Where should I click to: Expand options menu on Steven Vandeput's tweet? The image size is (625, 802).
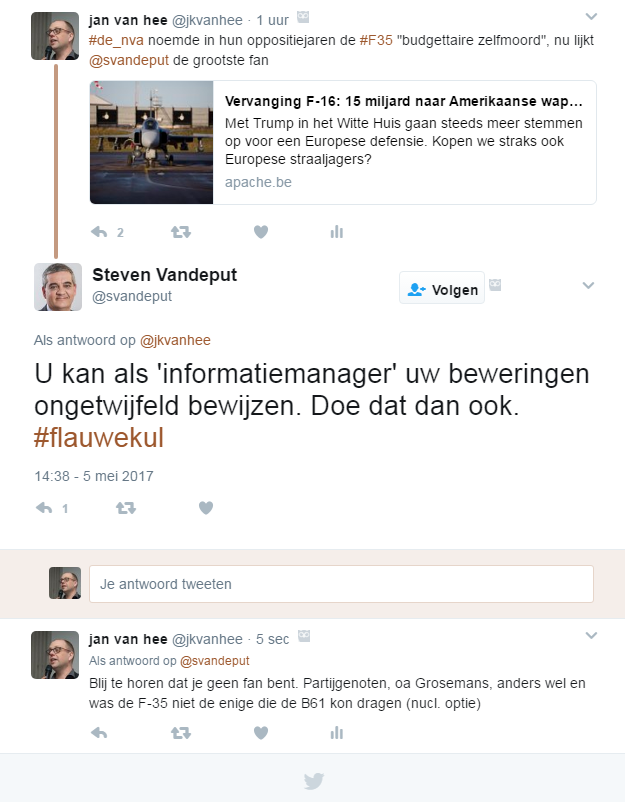coord(589,285)
